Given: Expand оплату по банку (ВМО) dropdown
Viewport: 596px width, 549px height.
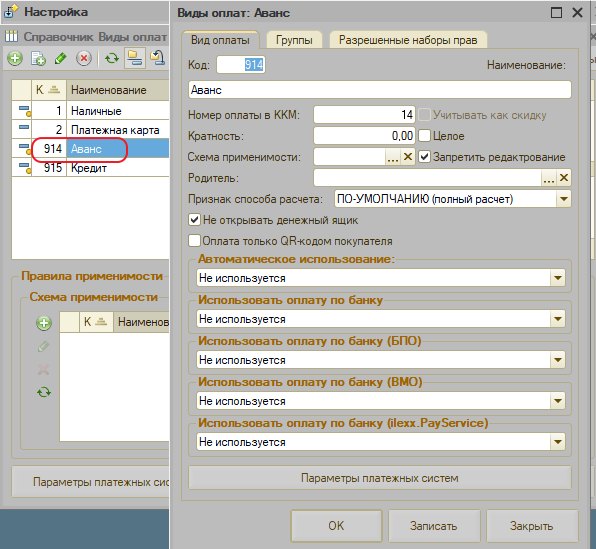Looking at the screenshot, I should pos(558,400).
